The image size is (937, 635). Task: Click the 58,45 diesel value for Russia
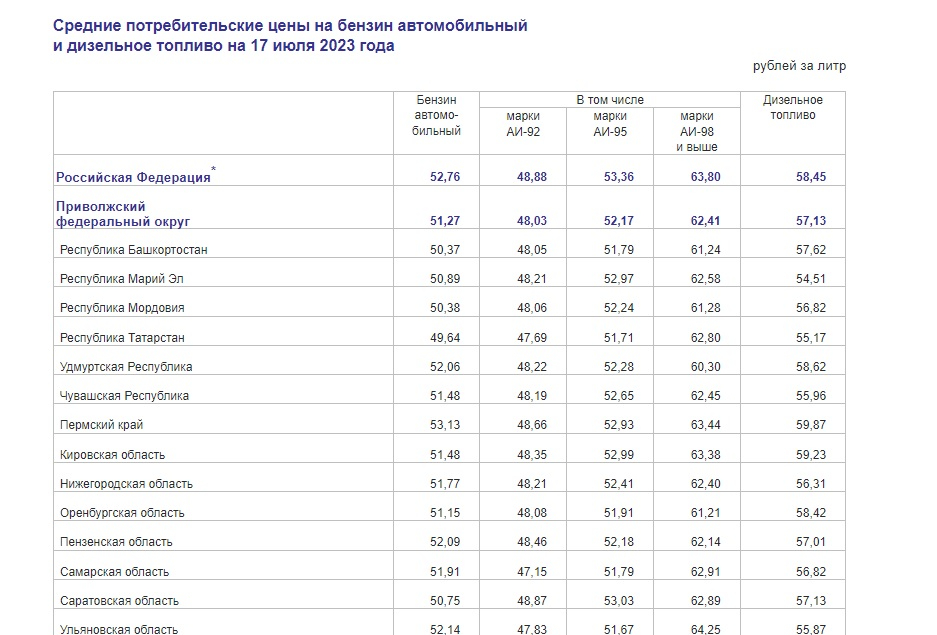click(x=811, y=177)
